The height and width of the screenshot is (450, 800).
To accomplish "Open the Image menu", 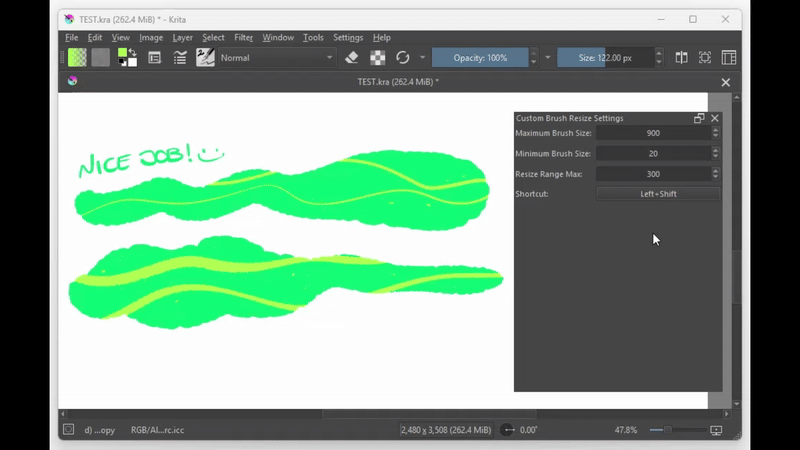I will (151, 38).
